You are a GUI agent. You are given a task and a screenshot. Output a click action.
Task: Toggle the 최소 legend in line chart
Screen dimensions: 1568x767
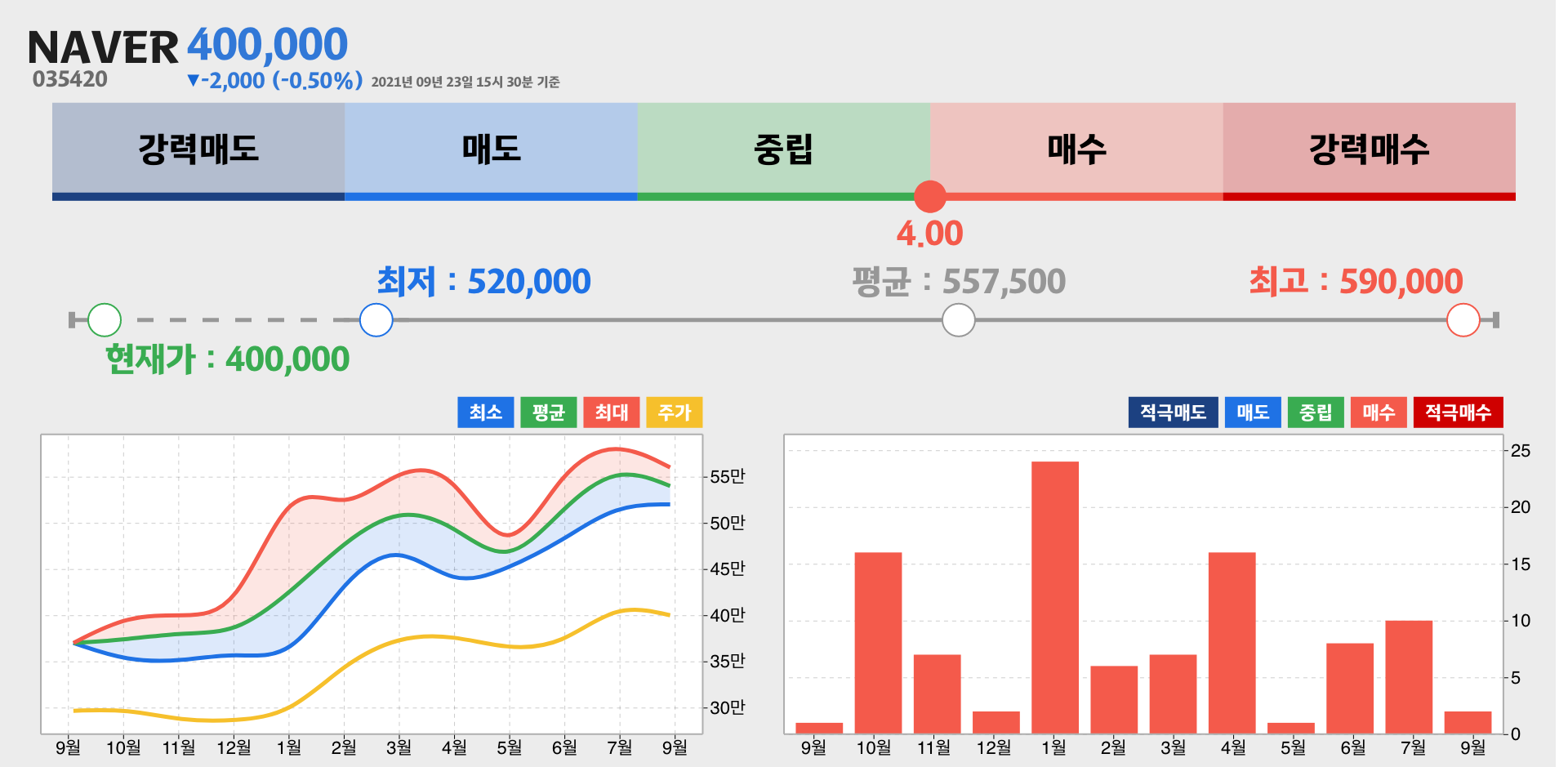point(486,412)
